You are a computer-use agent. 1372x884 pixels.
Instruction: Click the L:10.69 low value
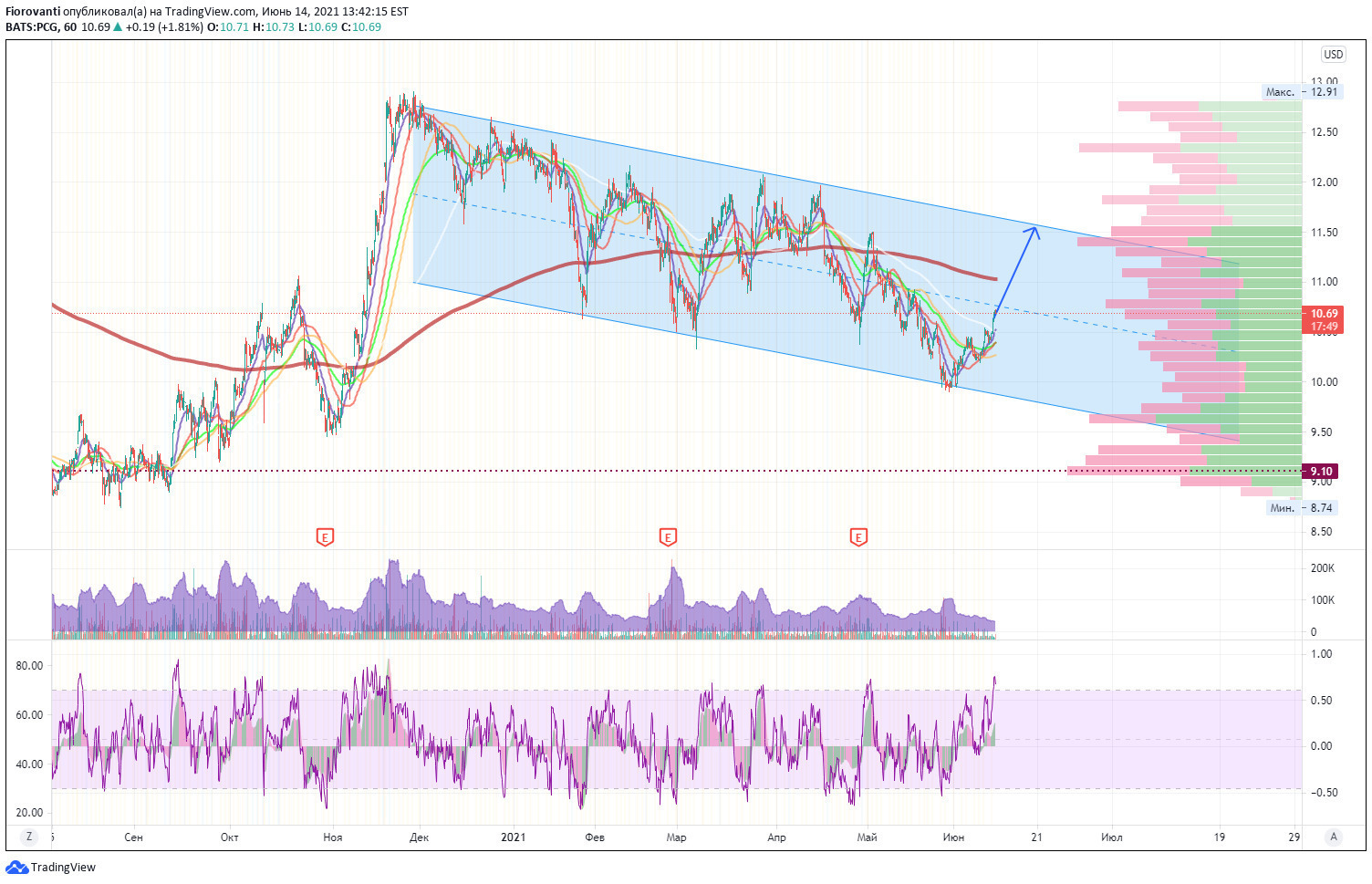(318, 27)
